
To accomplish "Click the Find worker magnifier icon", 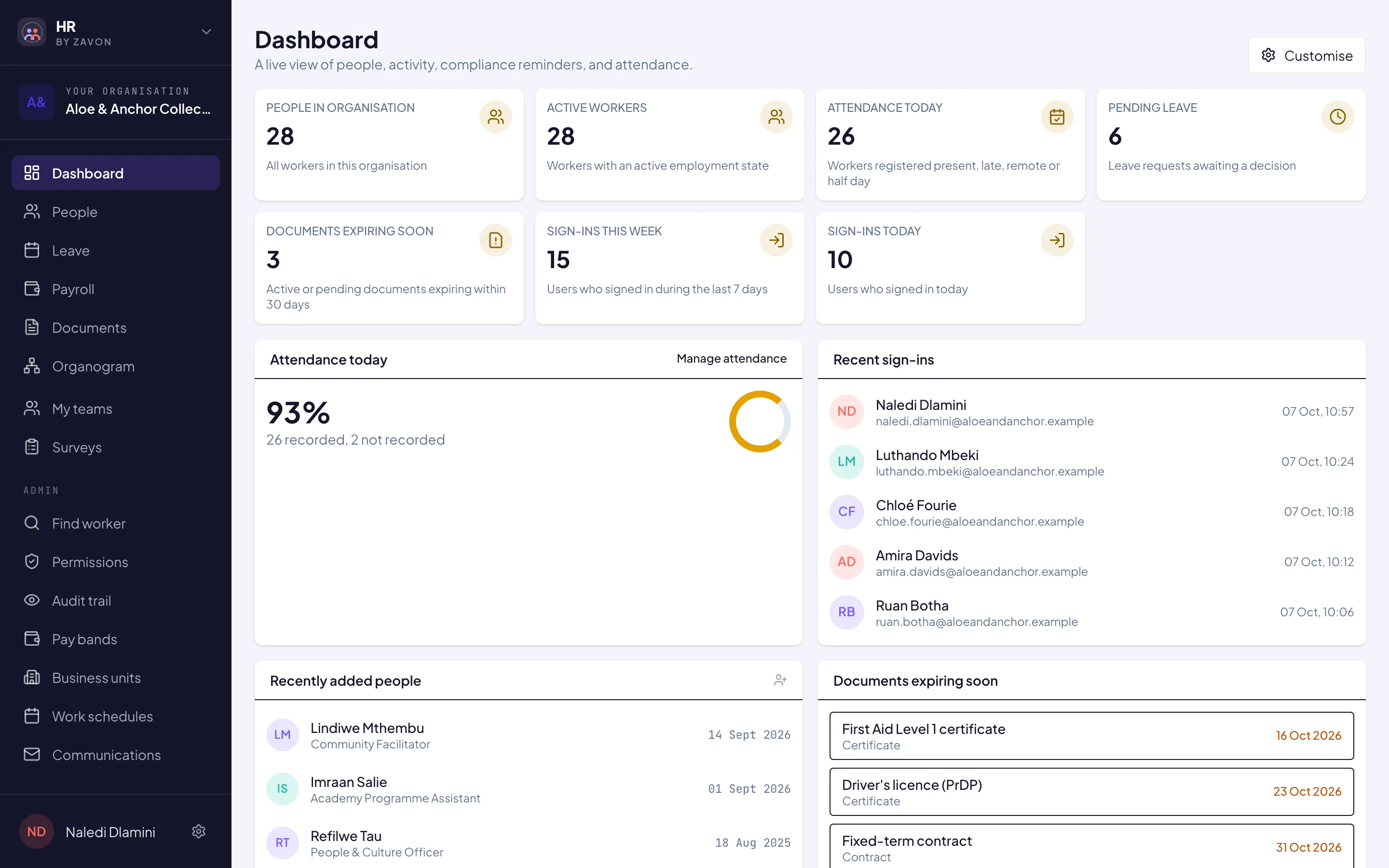I will click(x=31, y=522).
